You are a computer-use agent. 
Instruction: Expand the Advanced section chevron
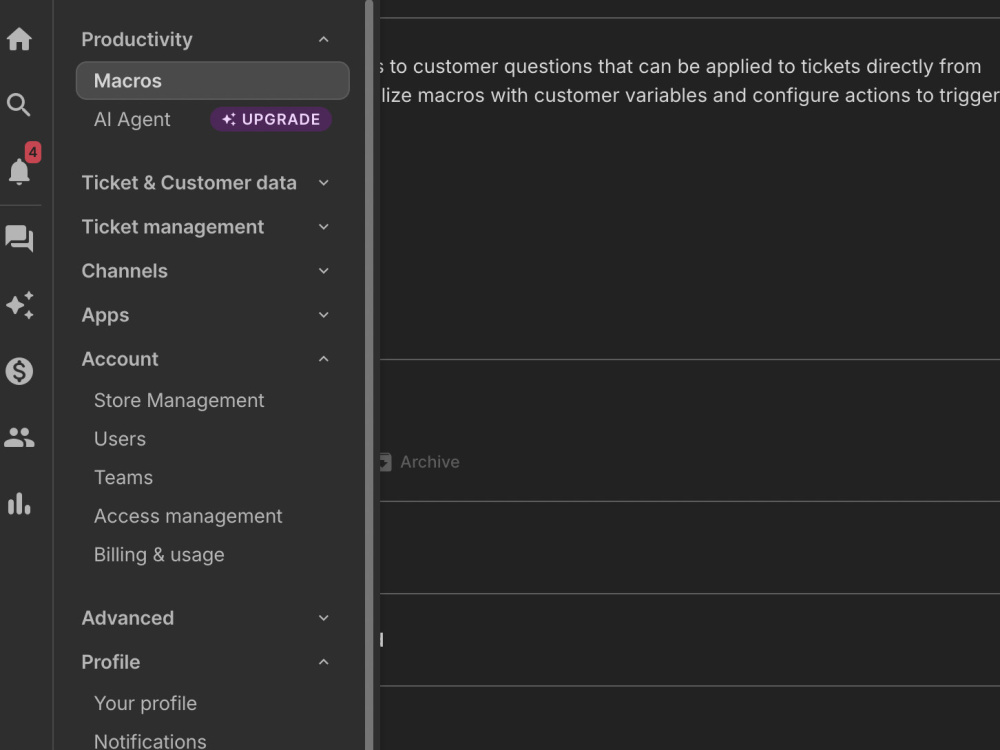(x=323, y=618)
